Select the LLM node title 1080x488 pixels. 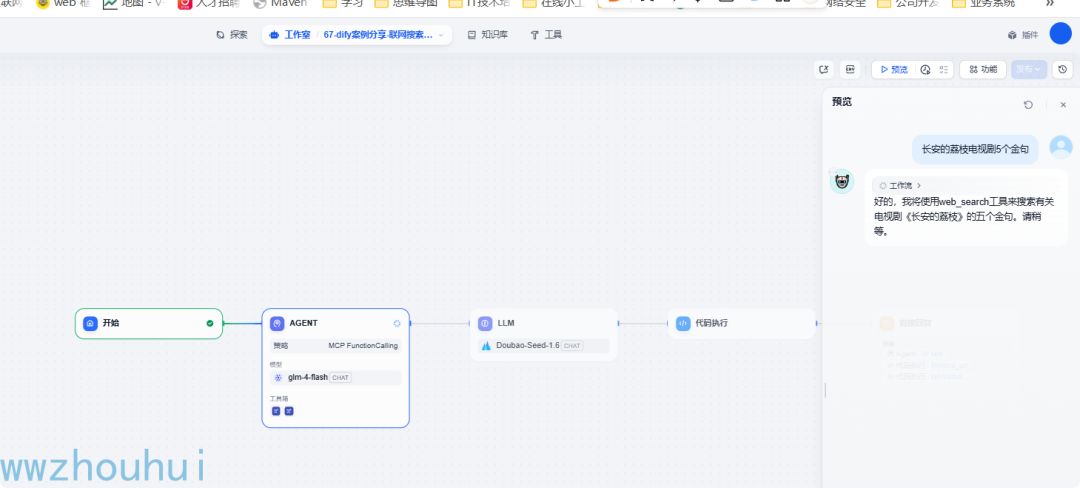pos(506,323)
